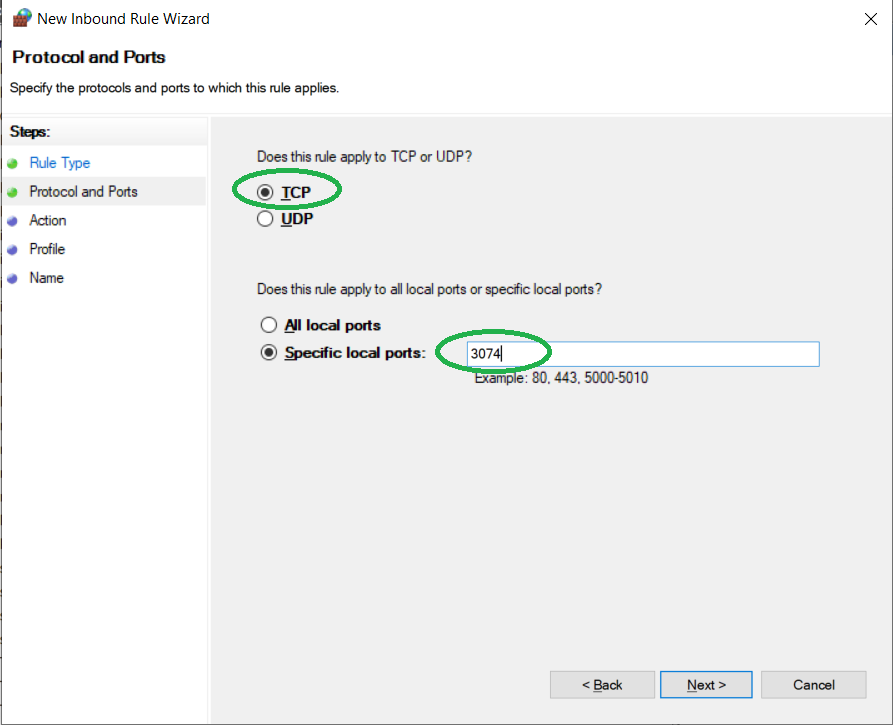Select the Name step label
893x725 pixels.
[x=46, y=278]
